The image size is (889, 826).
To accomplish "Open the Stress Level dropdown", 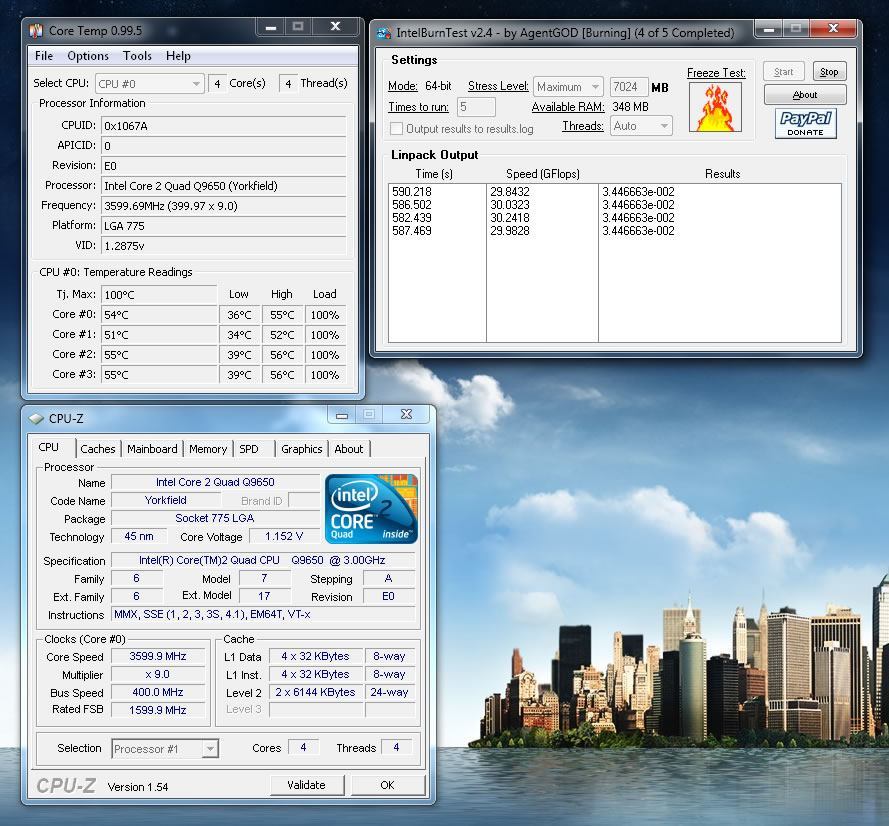I will 568,87.
